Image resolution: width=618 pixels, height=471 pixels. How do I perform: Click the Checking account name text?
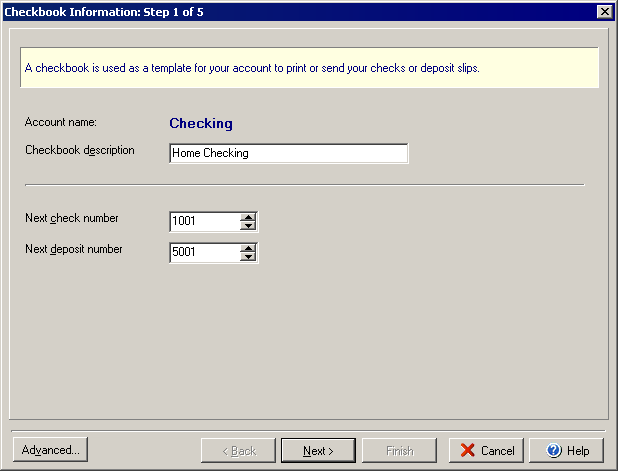[201, 123]
